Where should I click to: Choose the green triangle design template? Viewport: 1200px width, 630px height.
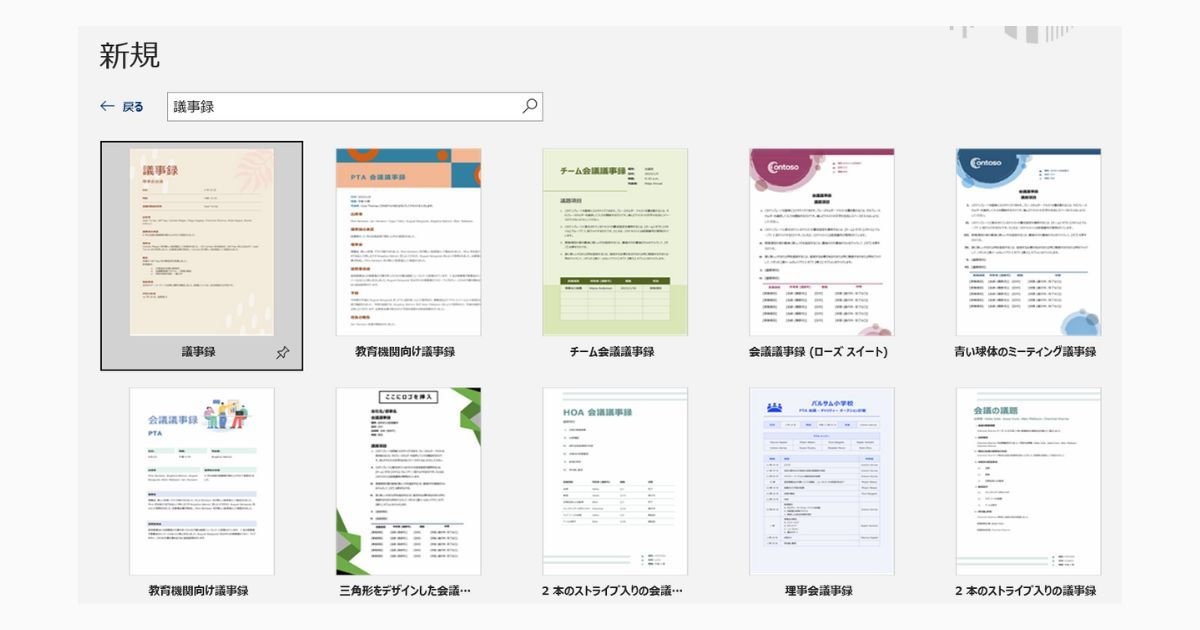pos(408,481)
